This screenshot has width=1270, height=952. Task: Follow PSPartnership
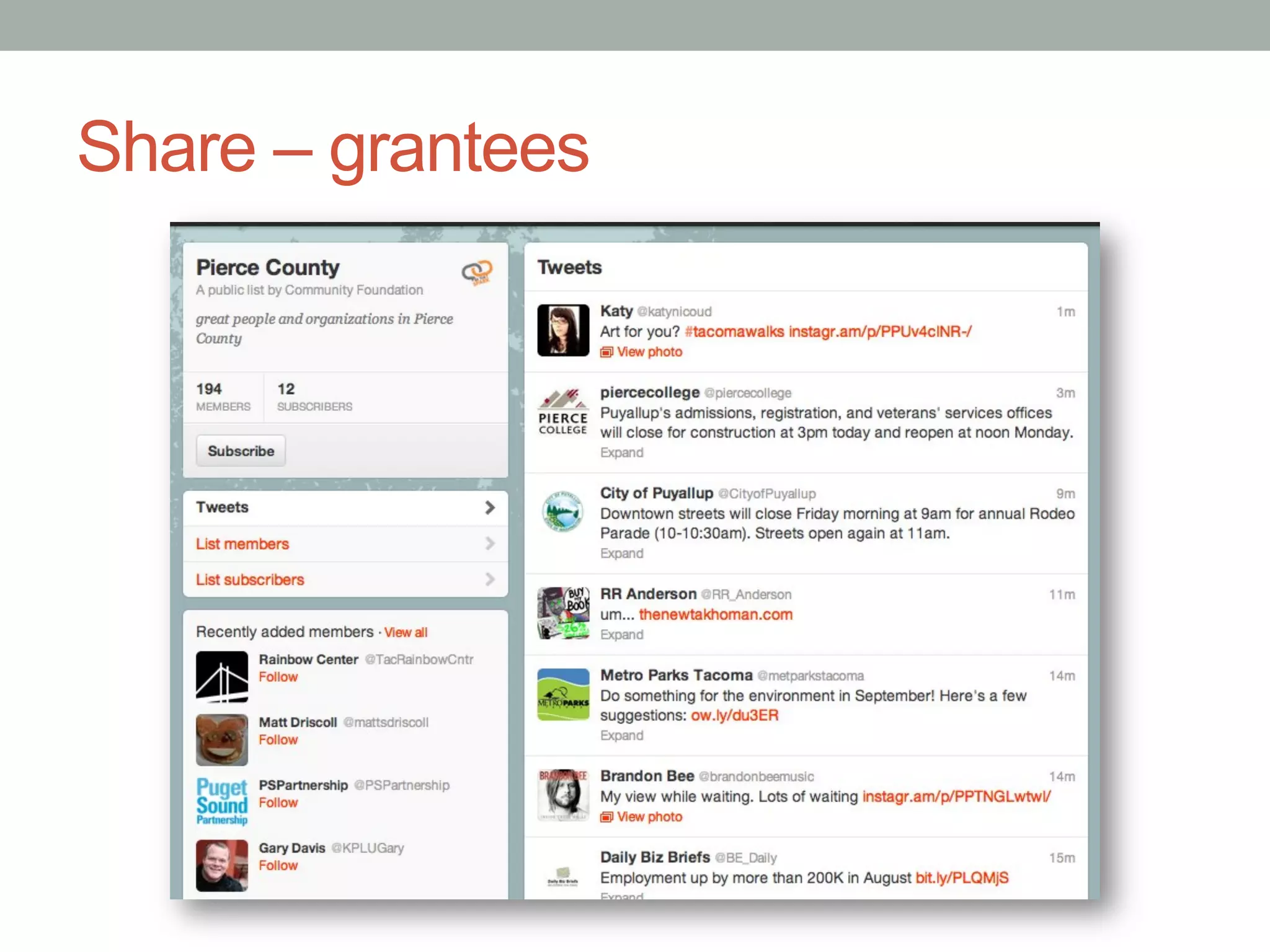[x=278, y=803]
